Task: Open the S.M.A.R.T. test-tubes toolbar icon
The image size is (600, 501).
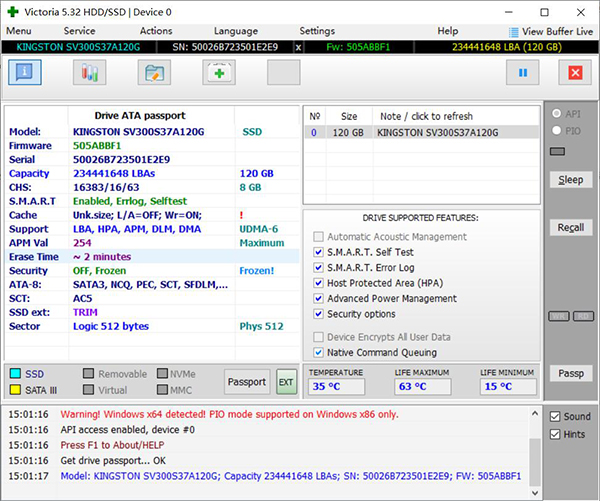Action: coord(91,73)
